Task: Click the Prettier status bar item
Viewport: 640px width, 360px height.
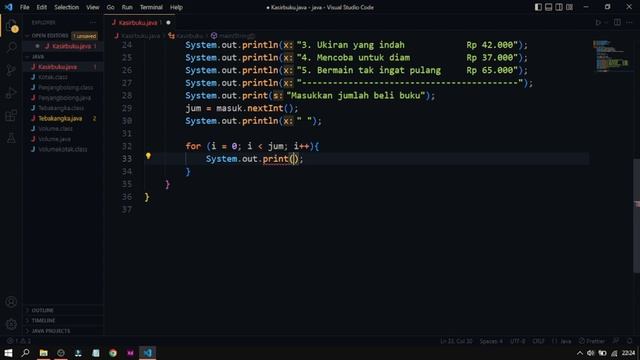Action: point(592,341)
